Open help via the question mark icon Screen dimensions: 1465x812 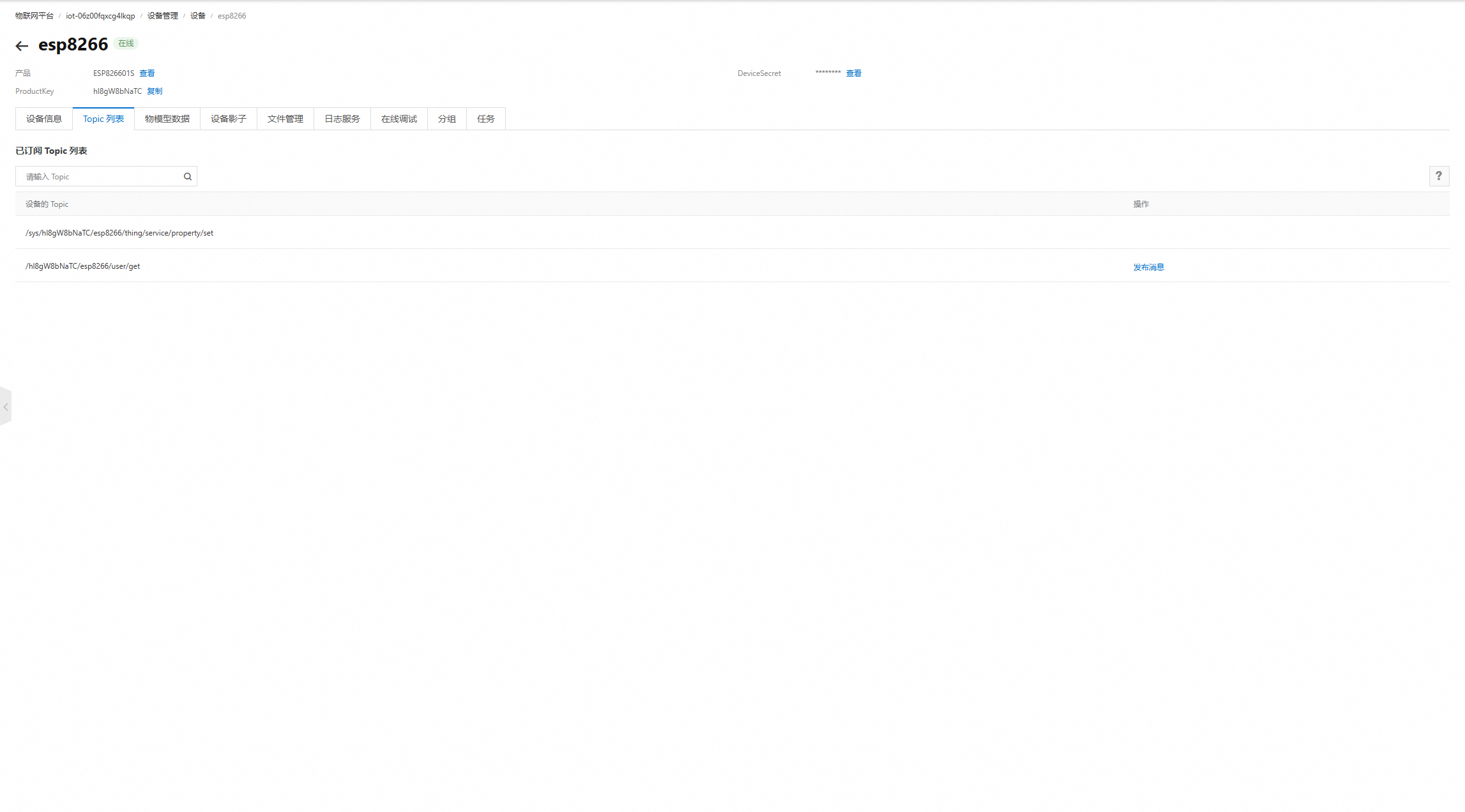coord(1438,176)
